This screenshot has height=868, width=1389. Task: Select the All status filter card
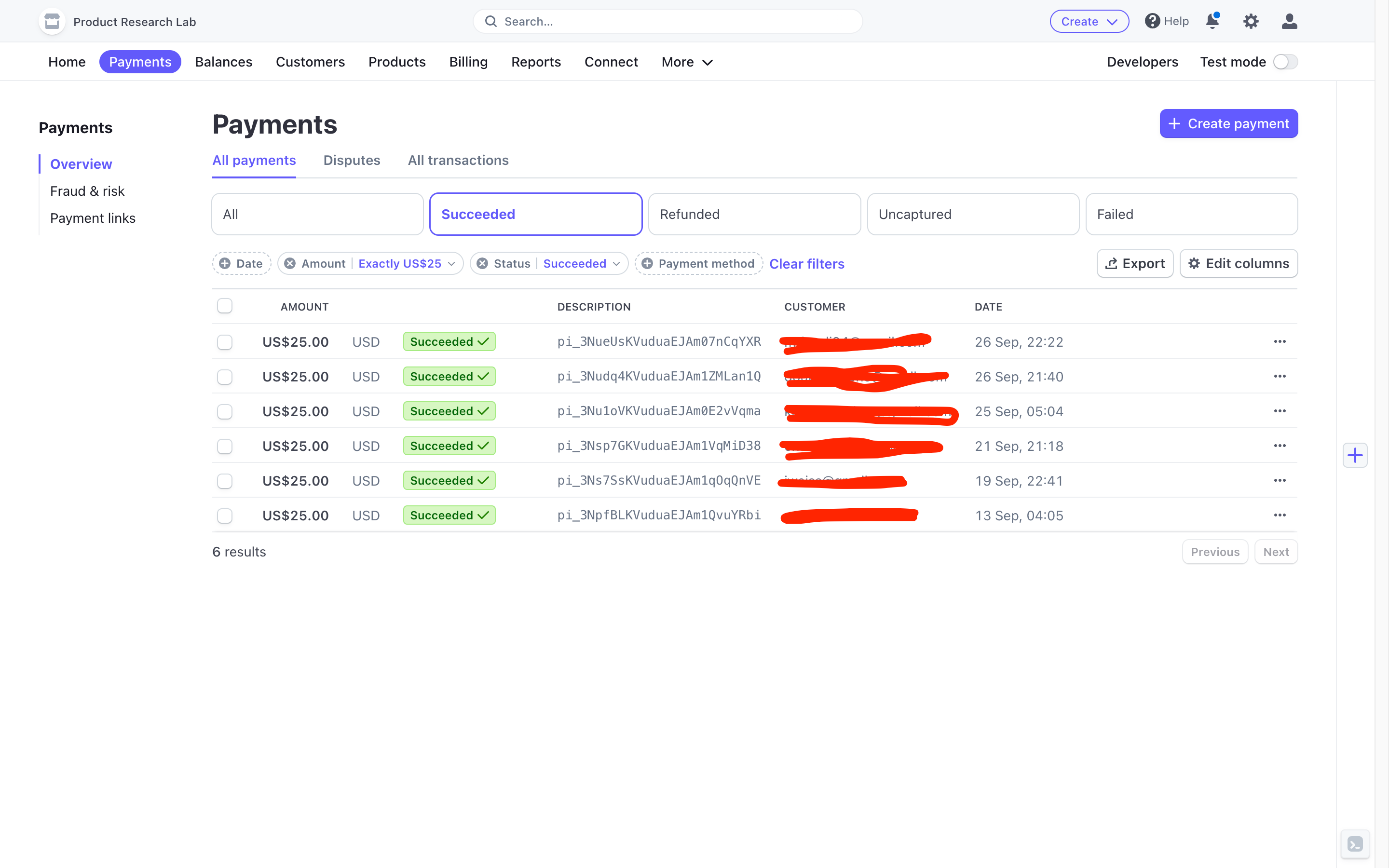(317, 214)
